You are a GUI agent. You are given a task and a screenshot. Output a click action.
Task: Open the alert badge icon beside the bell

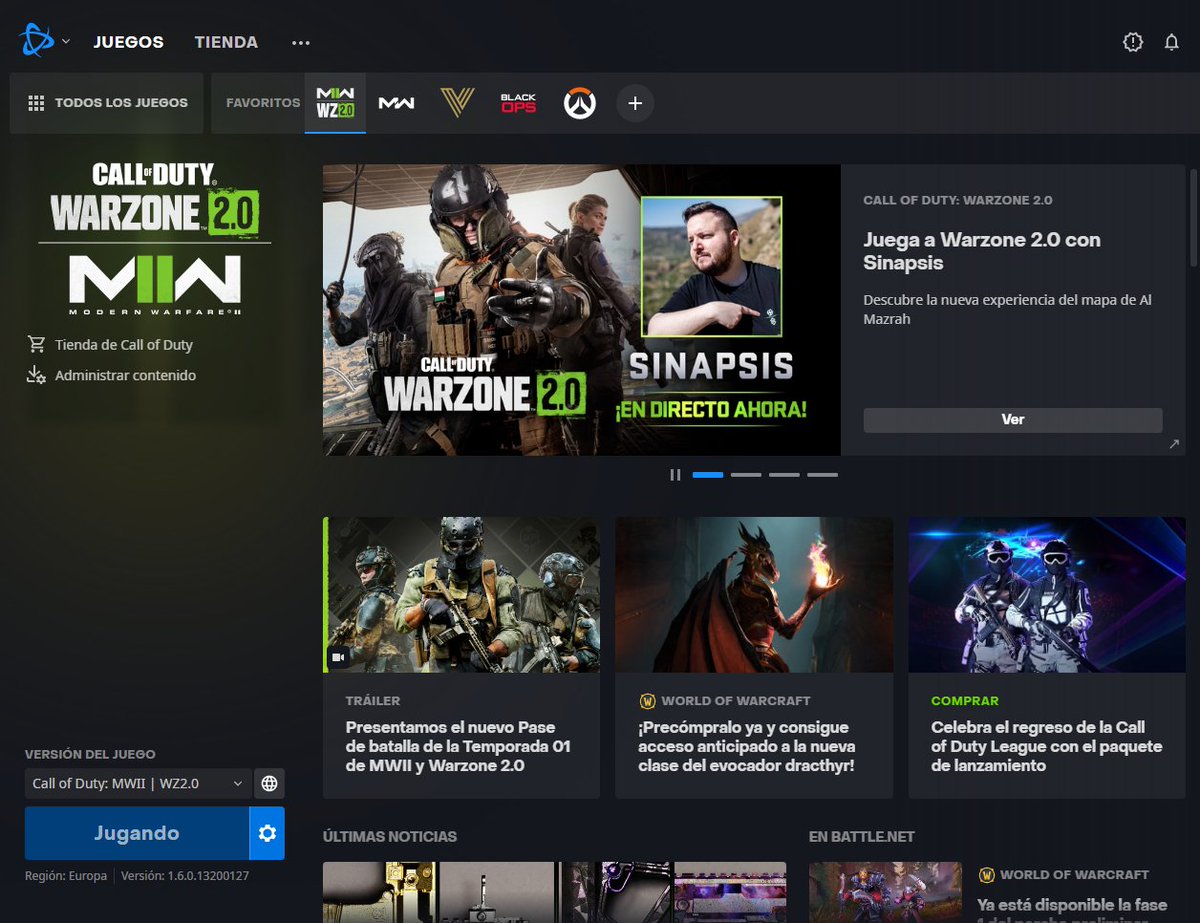pos(1133,42)
